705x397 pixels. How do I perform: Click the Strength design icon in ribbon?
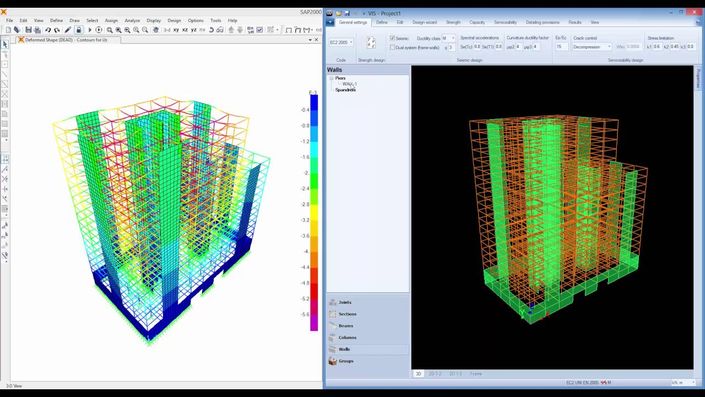pyautogui.click(x=371, y=43)
